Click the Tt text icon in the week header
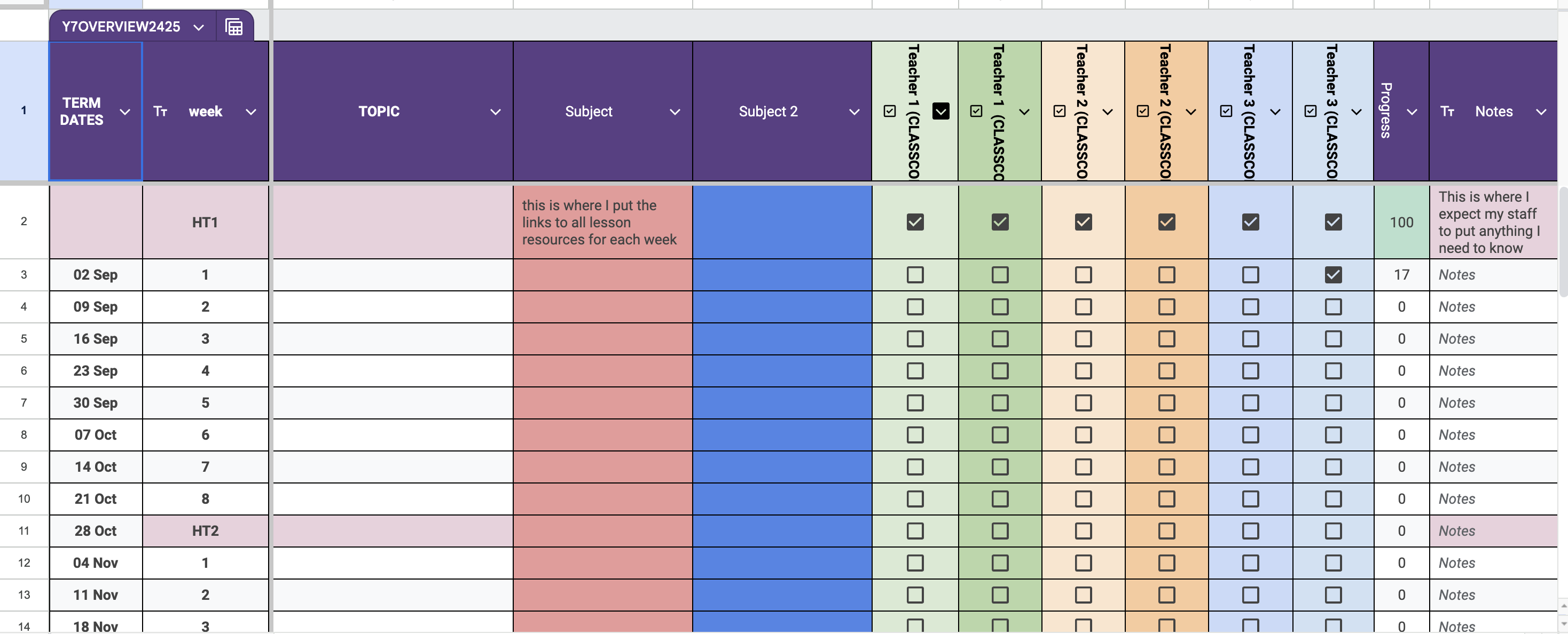 160,112
